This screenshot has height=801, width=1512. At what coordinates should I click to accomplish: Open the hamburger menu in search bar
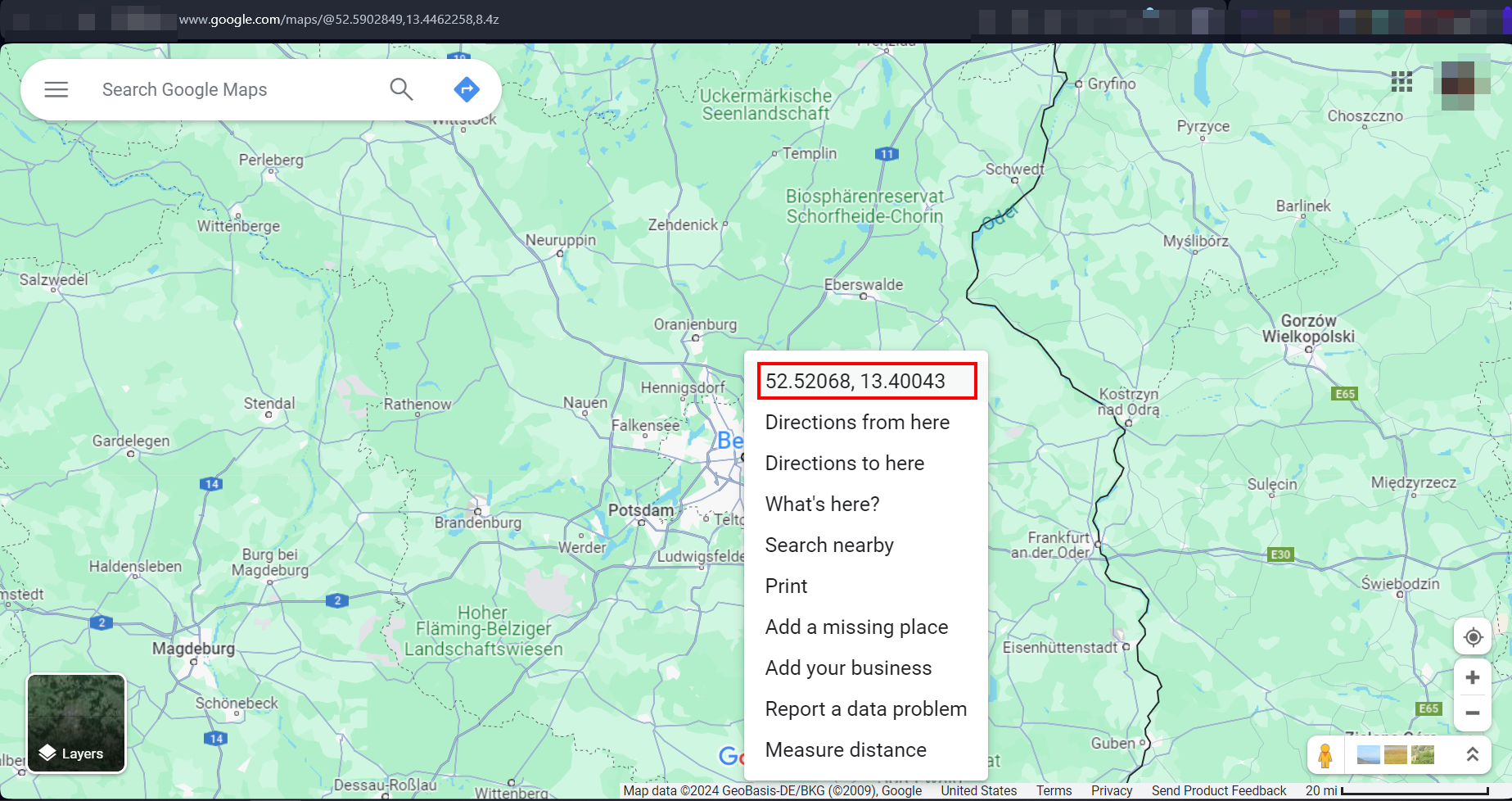(56, 89)
